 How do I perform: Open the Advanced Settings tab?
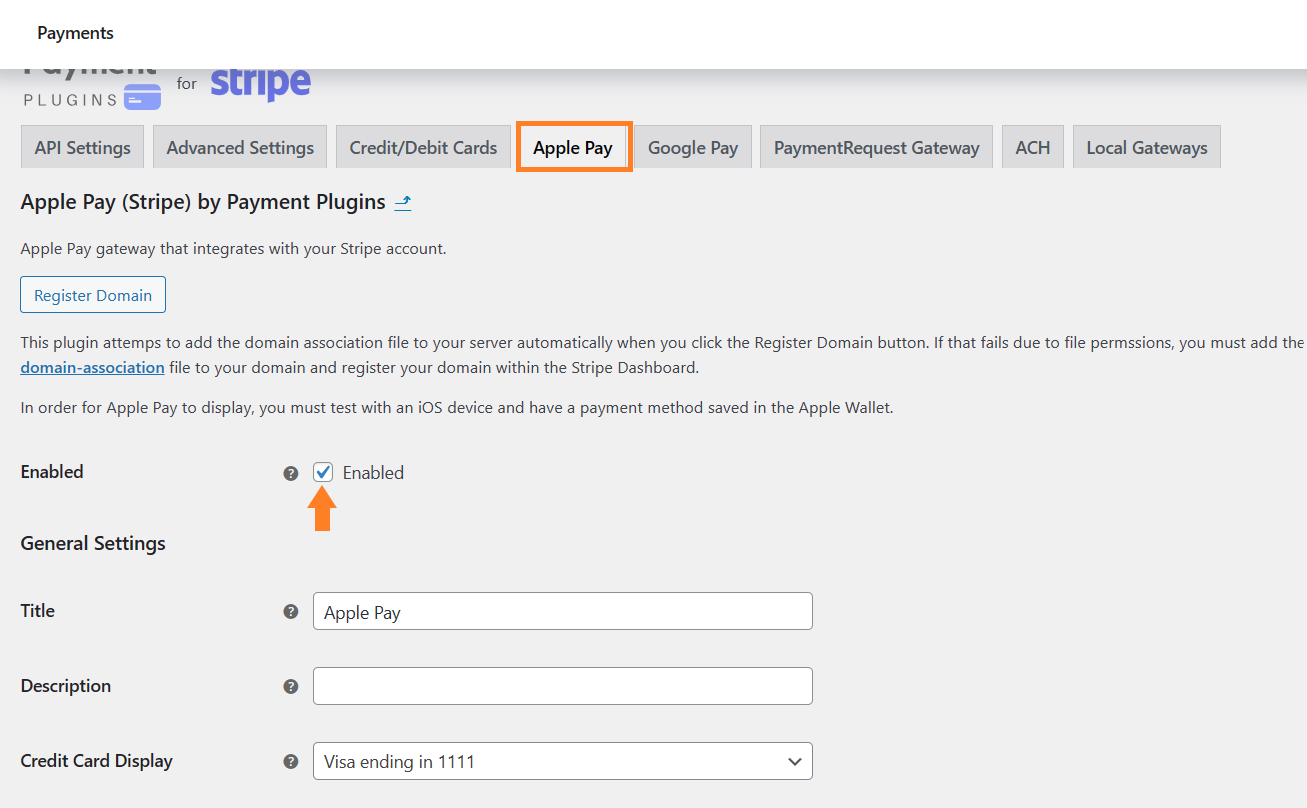point(240,147)
